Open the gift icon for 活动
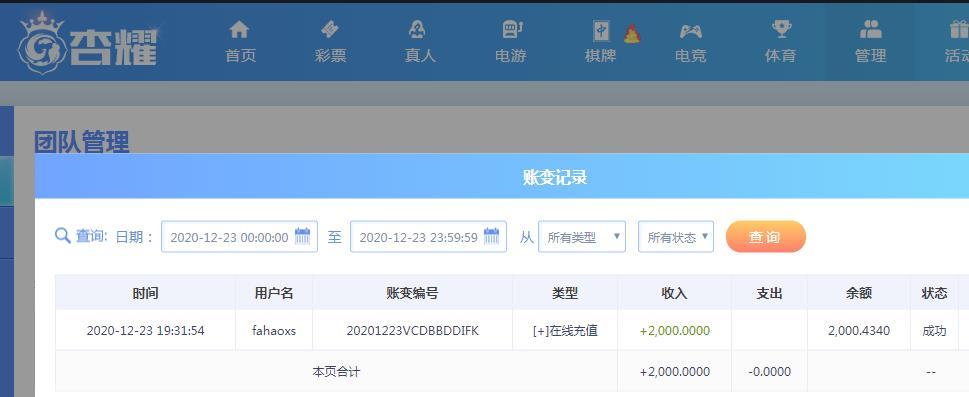 (959, 29)
